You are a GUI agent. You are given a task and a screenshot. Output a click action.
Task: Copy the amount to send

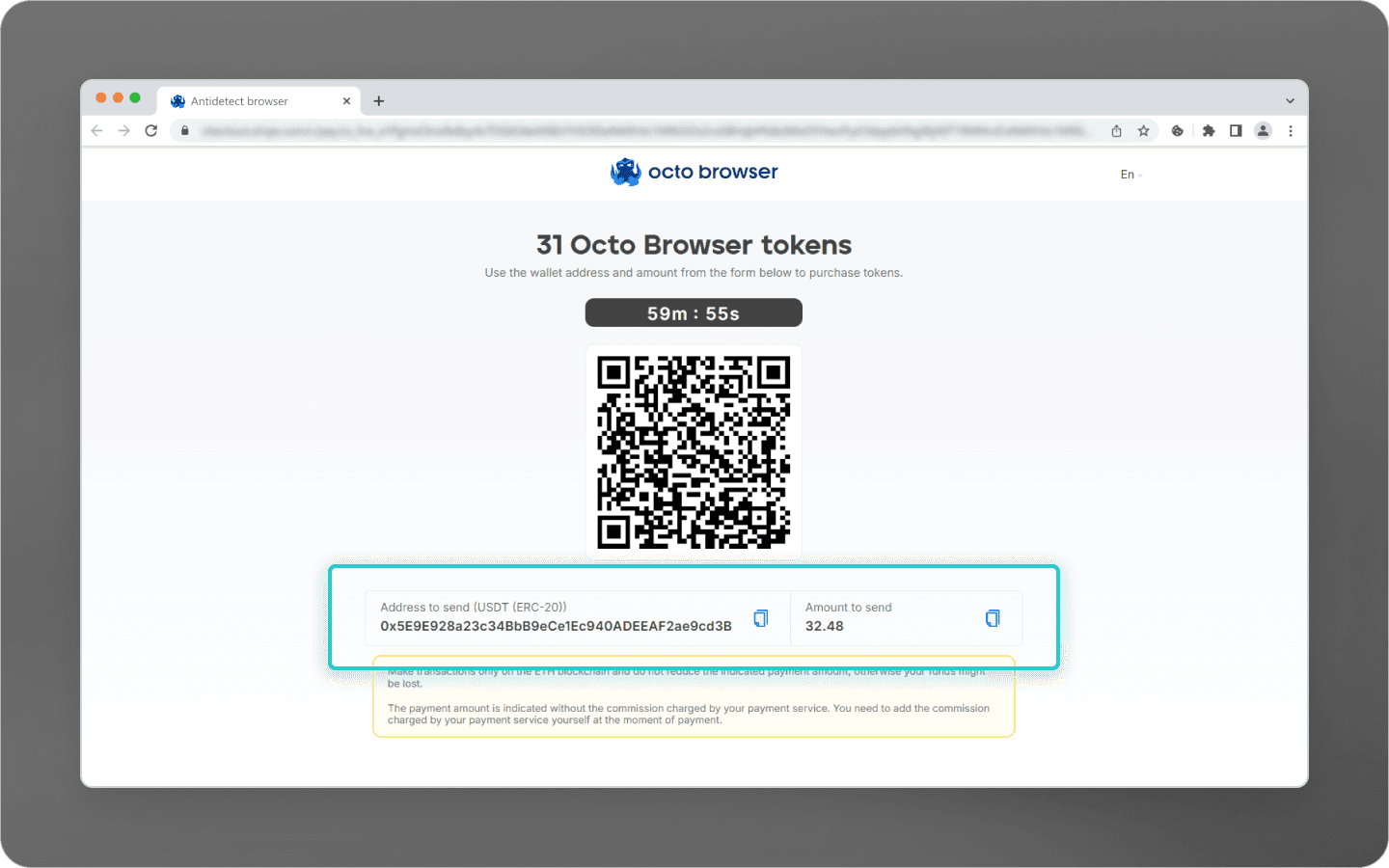993,618
